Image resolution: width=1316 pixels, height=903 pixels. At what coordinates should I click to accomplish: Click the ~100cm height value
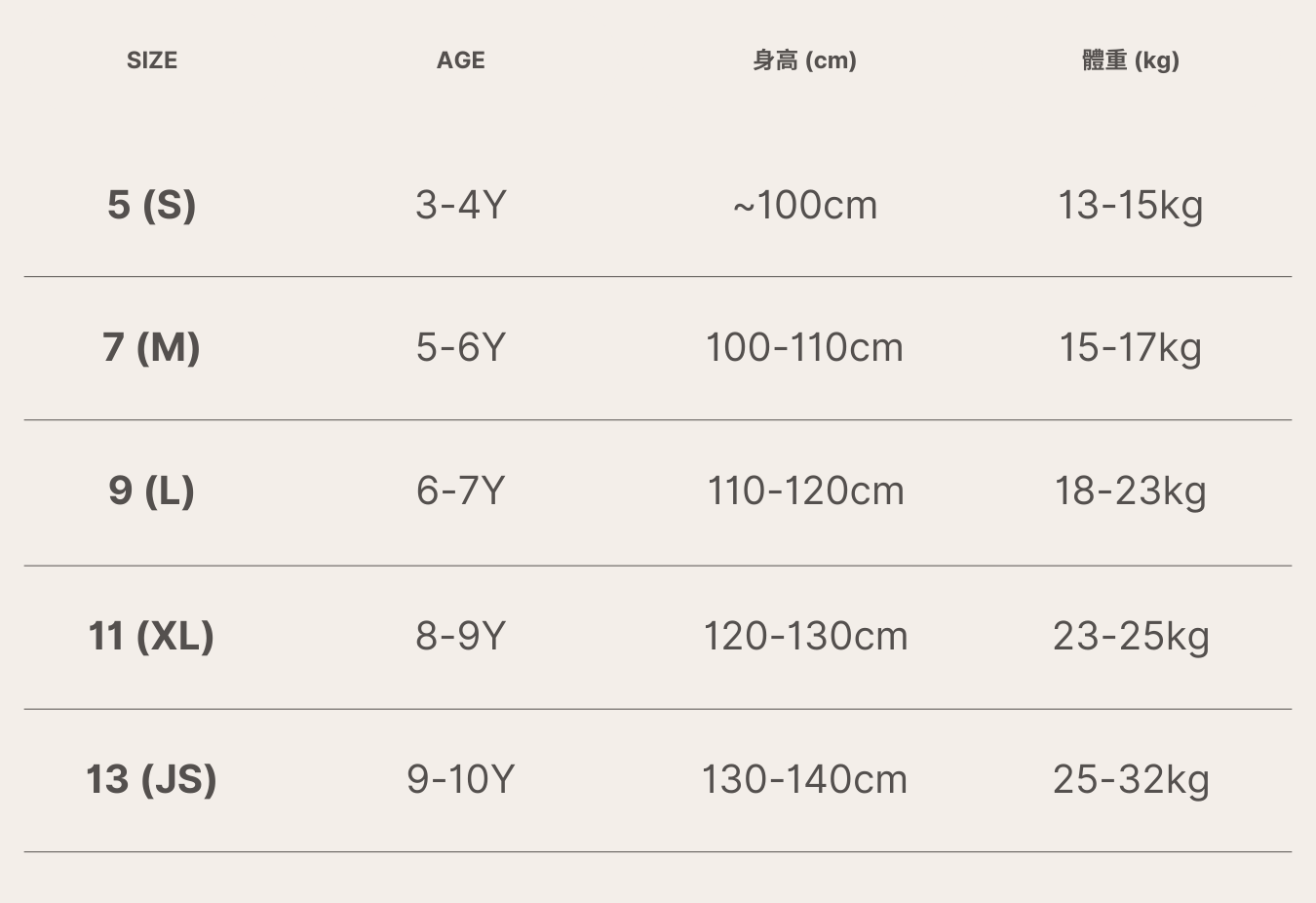pyautogui.click(x=805, y=205)
